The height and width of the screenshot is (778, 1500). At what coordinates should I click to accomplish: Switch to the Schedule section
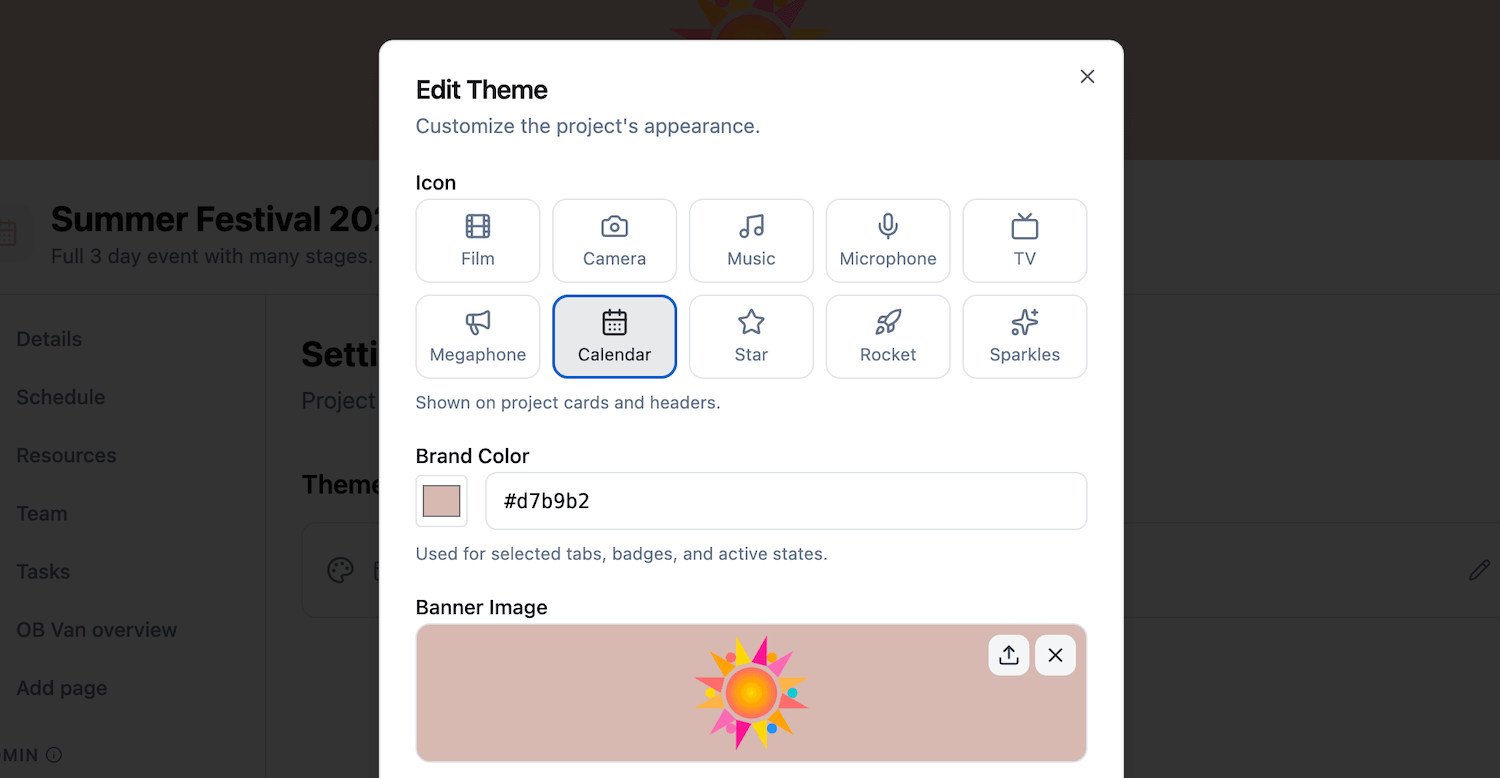tap(60, 397)
